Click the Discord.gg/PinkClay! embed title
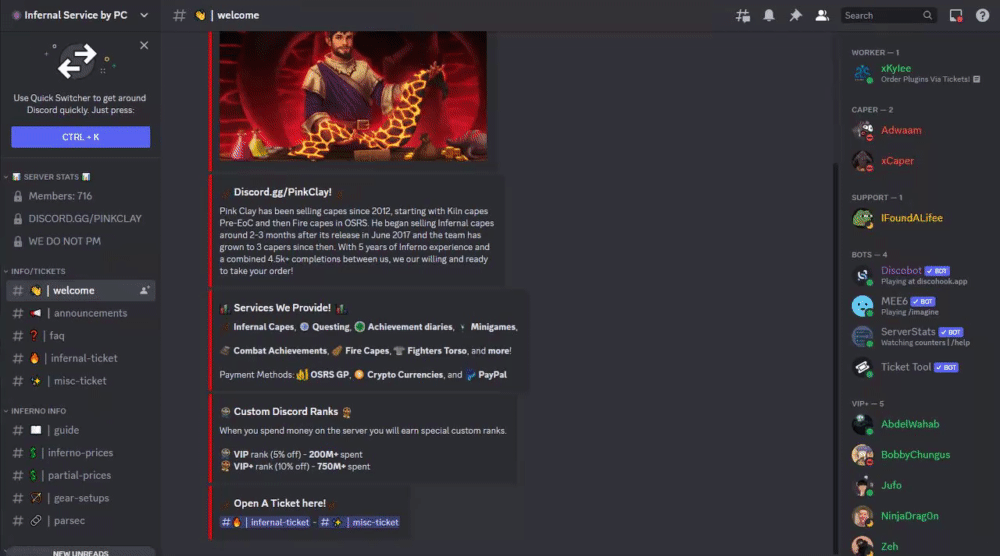This screenshot has width=1000, height=556. pos(282,192)
